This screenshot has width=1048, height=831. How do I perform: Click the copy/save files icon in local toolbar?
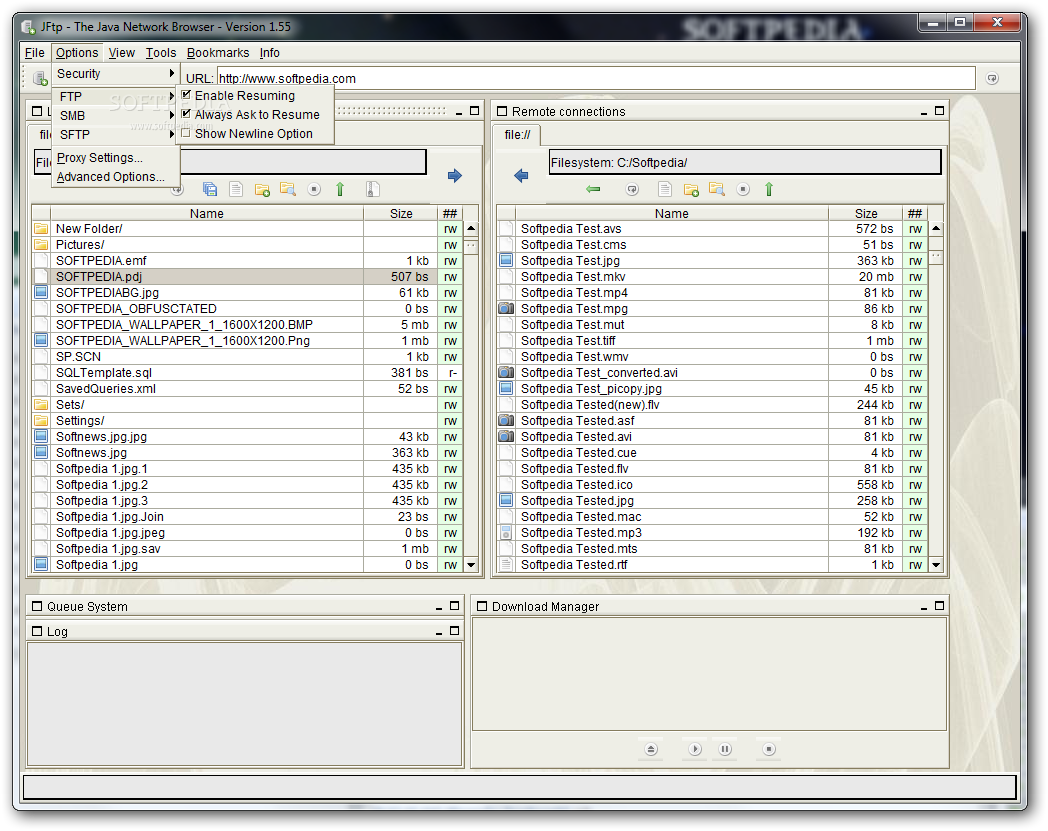[210, 189]
